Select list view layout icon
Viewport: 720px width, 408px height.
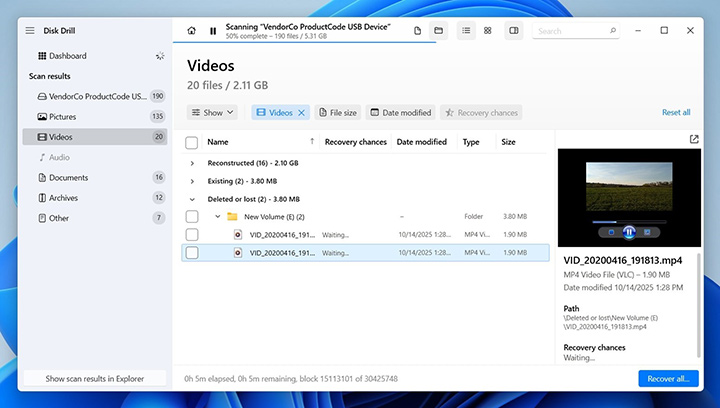[466, 31]
